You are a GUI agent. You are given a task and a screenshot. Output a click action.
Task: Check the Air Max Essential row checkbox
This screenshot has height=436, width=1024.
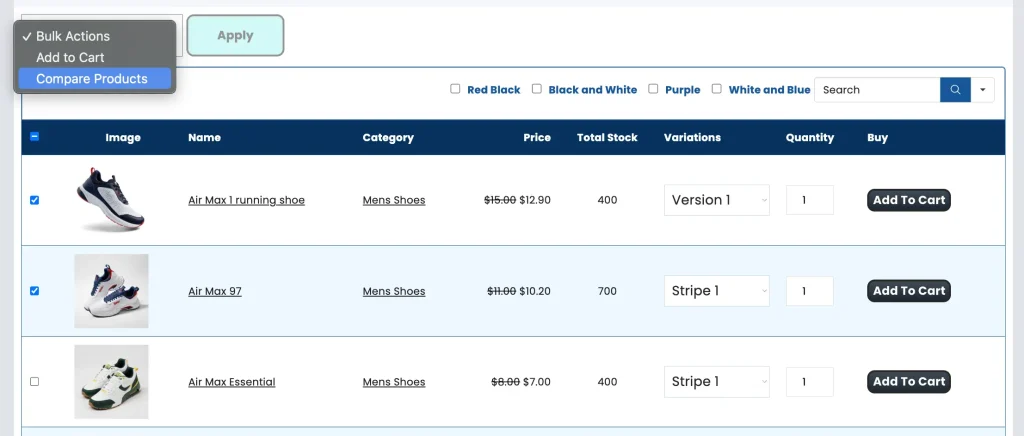point(35,382)
